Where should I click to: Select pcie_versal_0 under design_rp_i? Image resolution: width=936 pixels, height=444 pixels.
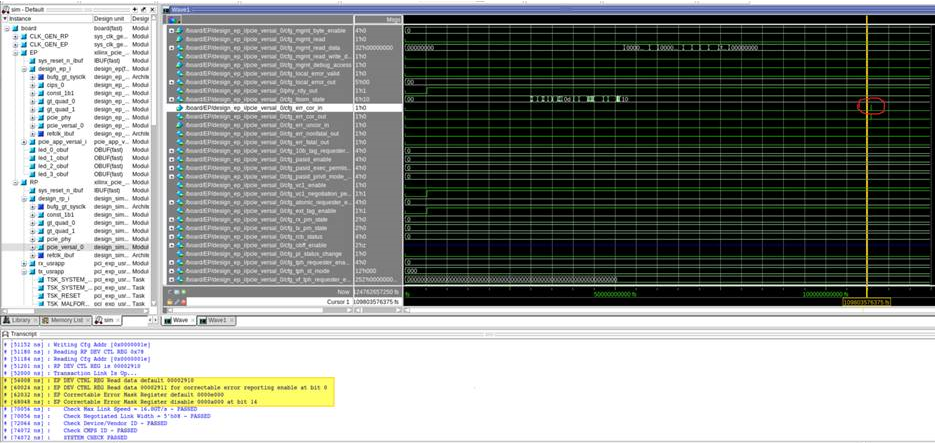66,247
